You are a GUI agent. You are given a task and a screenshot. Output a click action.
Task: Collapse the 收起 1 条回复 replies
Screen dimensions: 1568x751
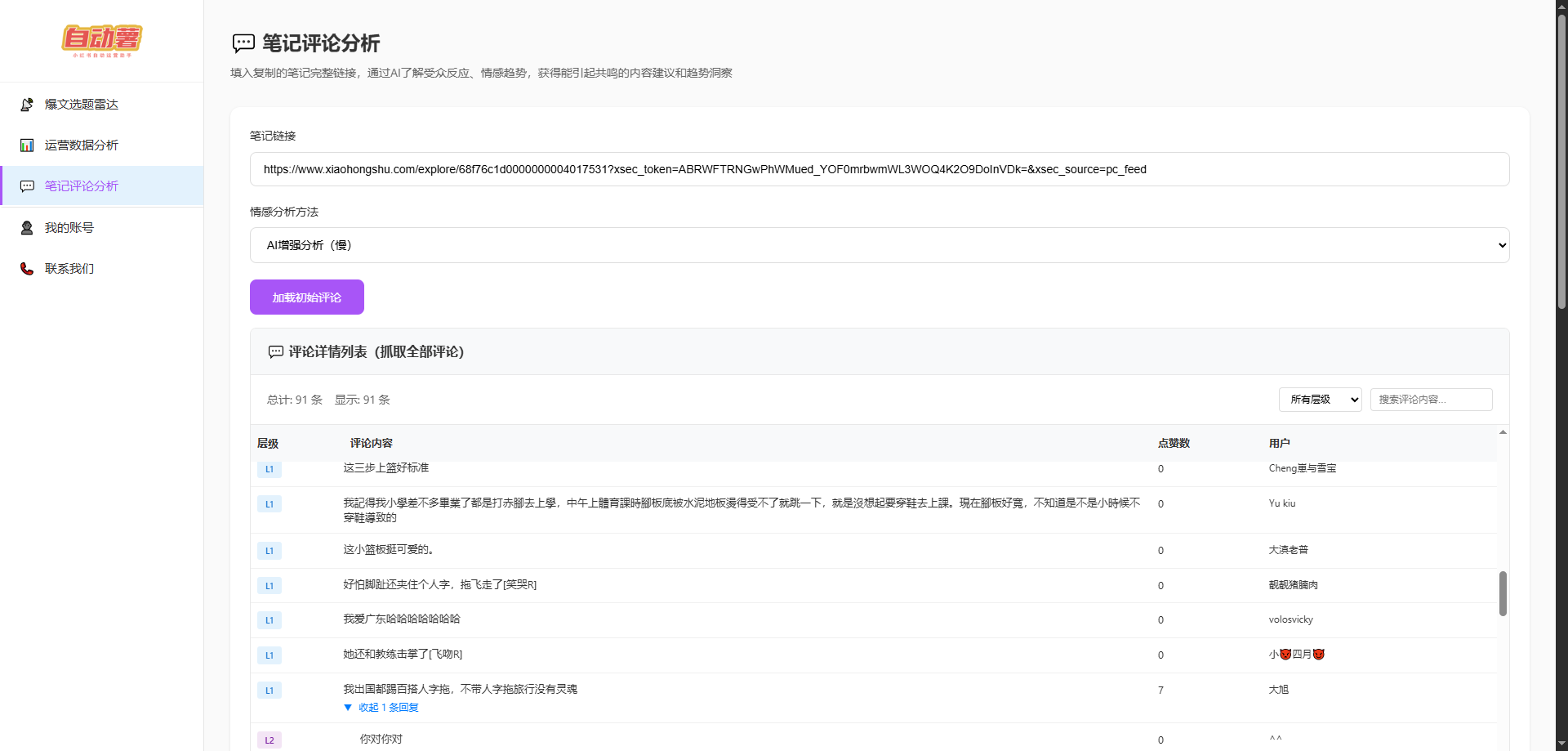(381, 707)
